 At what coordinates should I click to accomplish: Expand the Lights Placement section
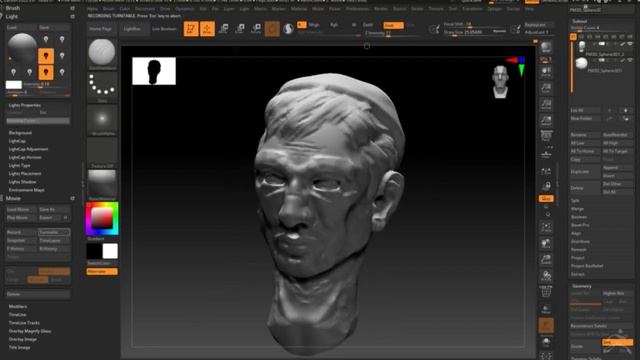pyautogui.click(x=25, y=174)
